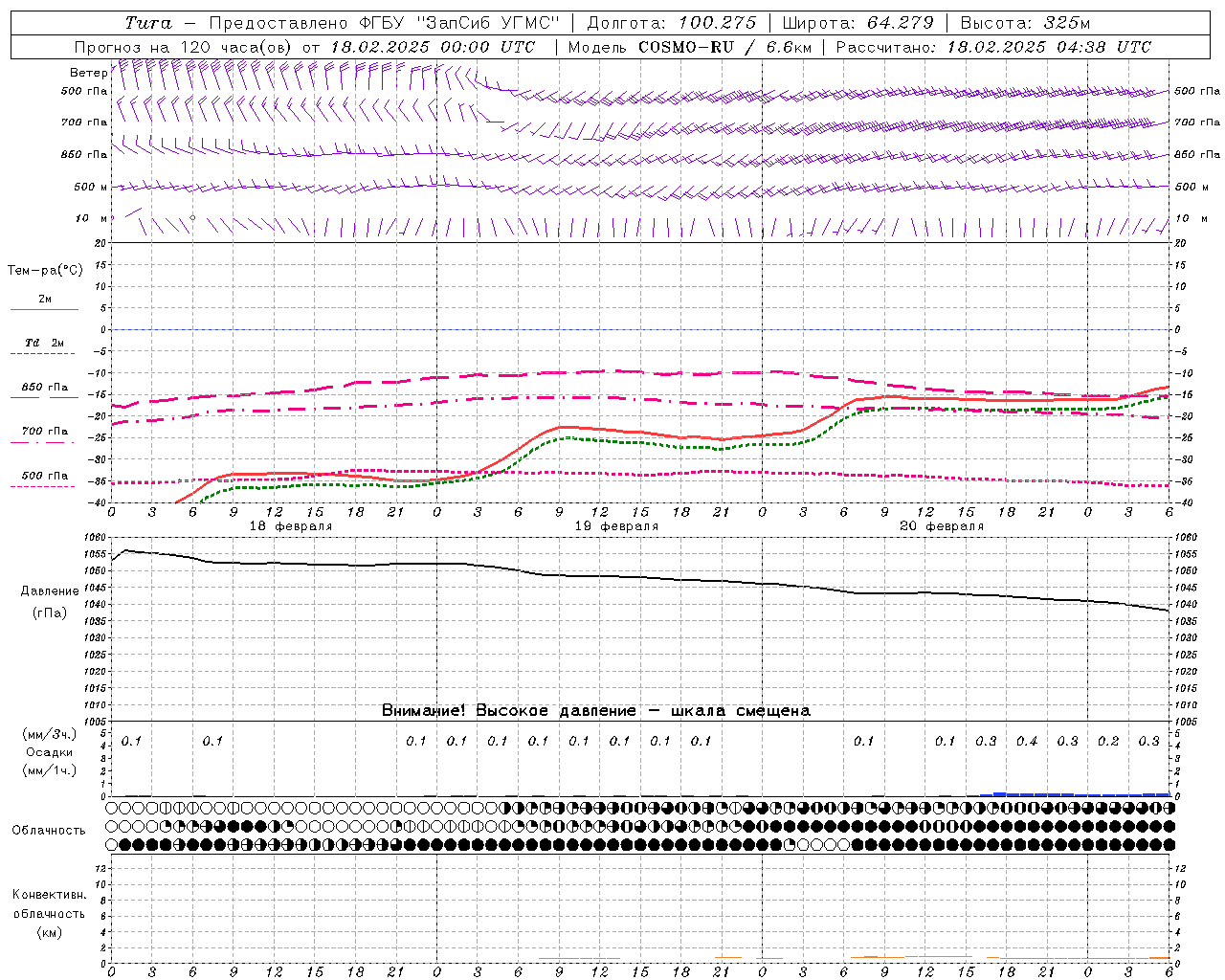Click the "20 февраля" date label
Viewport: 1225px width, 980px height.
(x=942, y=526)
